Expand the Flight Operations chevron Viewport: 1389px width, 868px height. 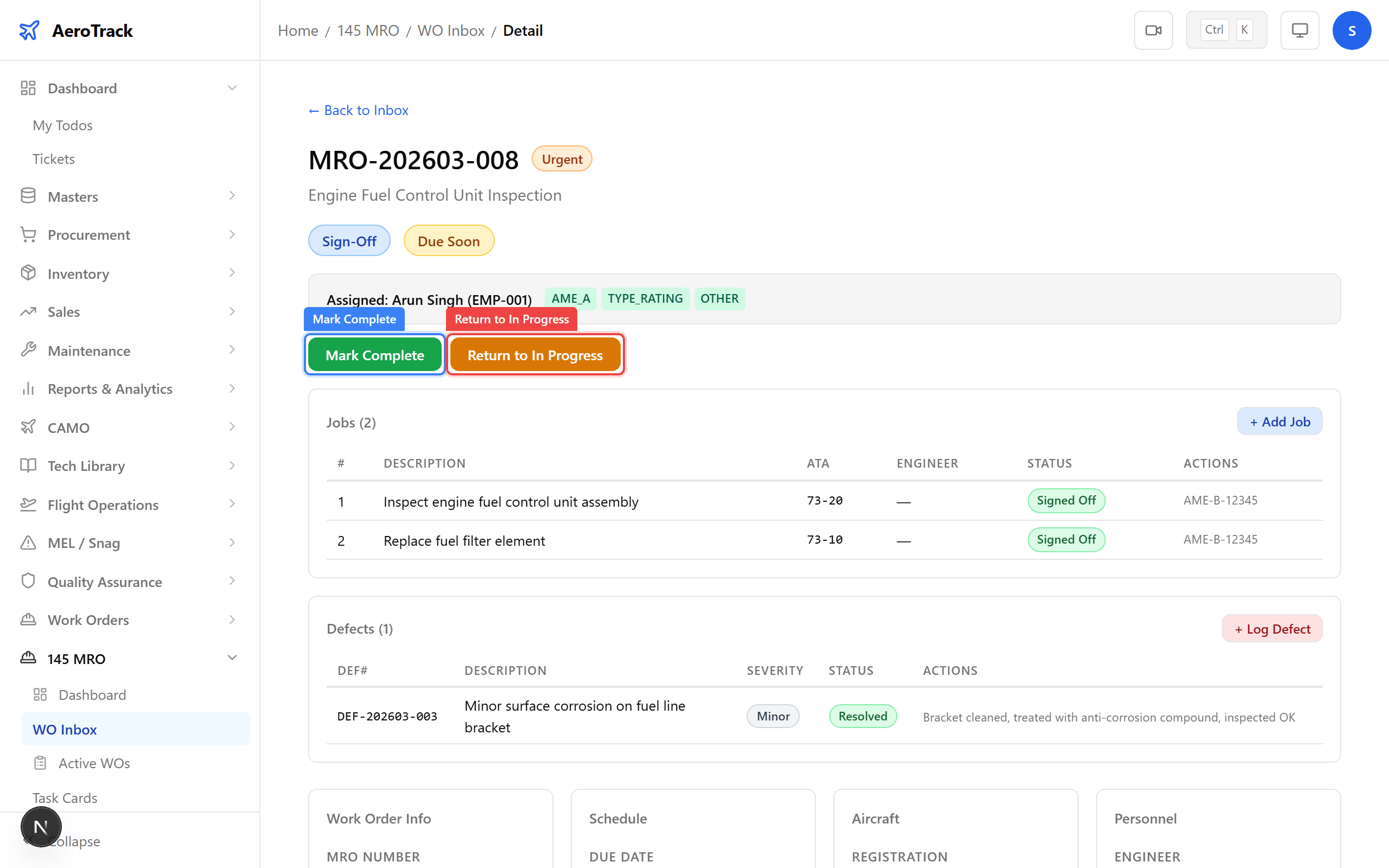(x=232, y=504)
